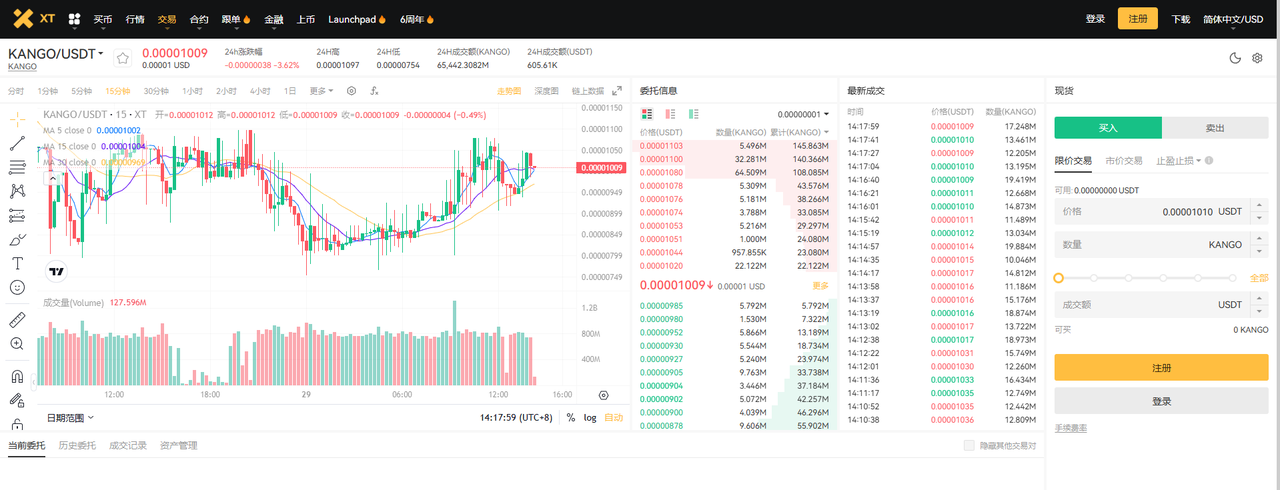
Task: Switch chart to 1 day interval
Action: pos(290,91)
